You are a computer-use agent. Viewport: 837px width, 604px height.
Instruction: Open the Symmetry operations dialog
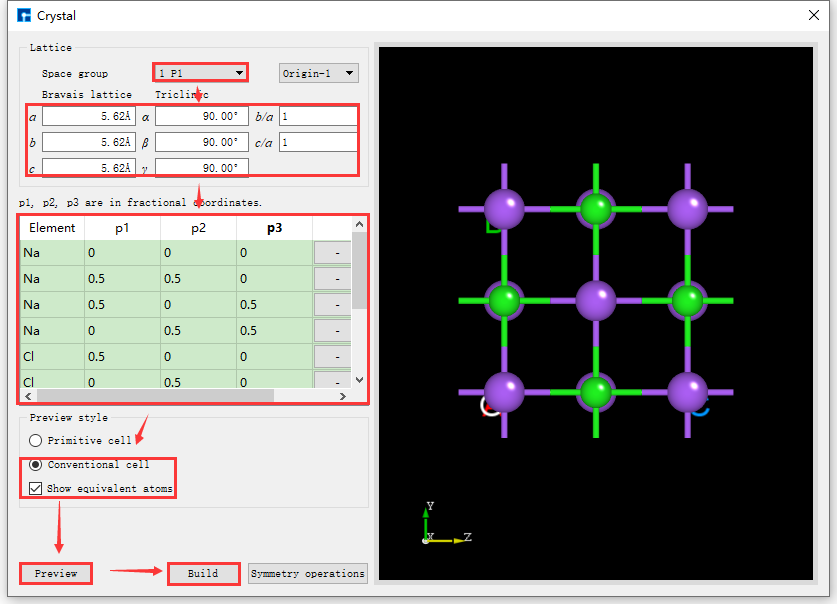click(x=311, y=573)
